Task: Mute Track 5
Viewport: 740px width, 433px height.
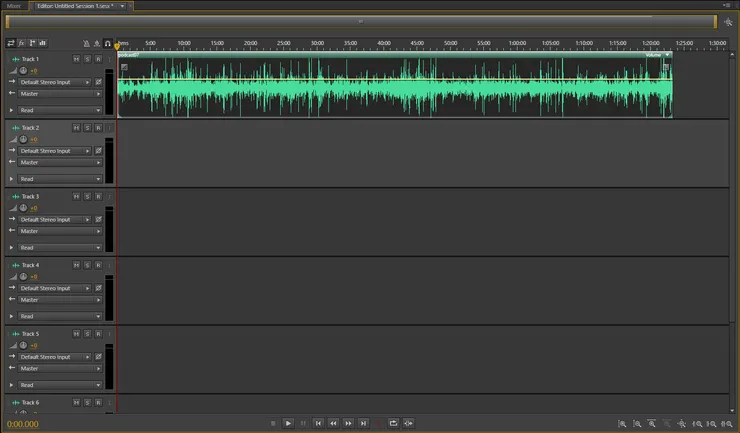Action: pos(76,334)
